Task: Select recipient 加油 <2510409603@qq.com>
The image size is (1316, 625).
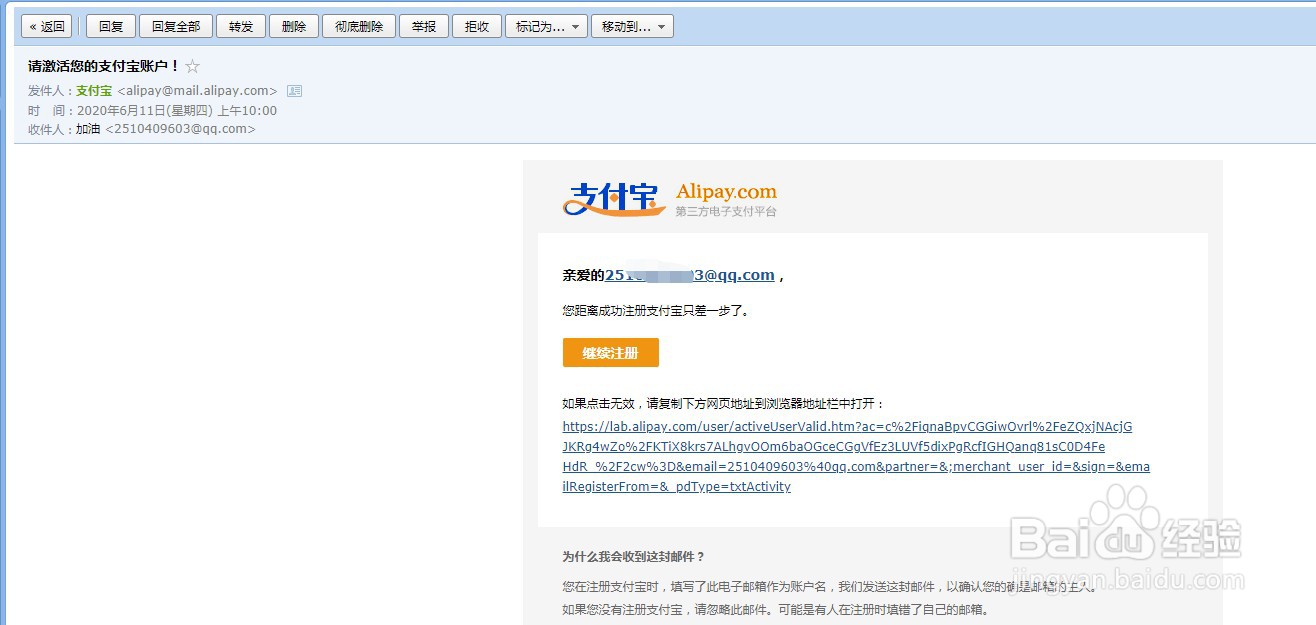Action: pyautogui.click(x=166, y=129)
